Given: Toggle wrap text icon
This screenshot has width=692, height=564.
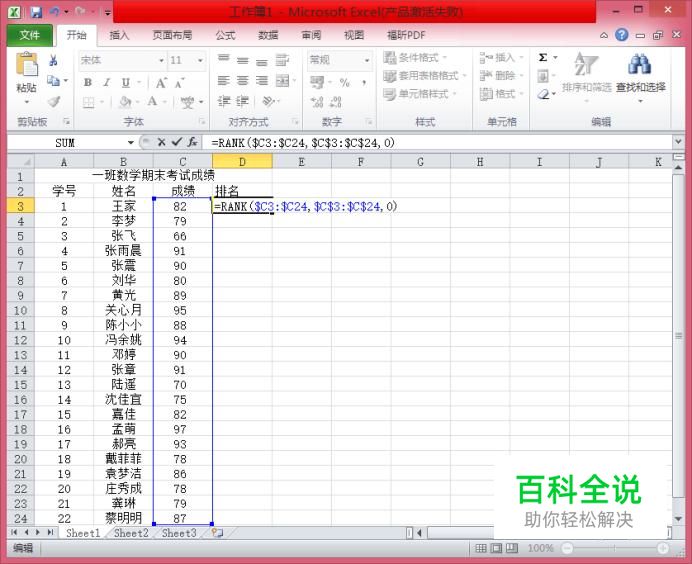Looking at the screenshot, I should click(282, 60).
